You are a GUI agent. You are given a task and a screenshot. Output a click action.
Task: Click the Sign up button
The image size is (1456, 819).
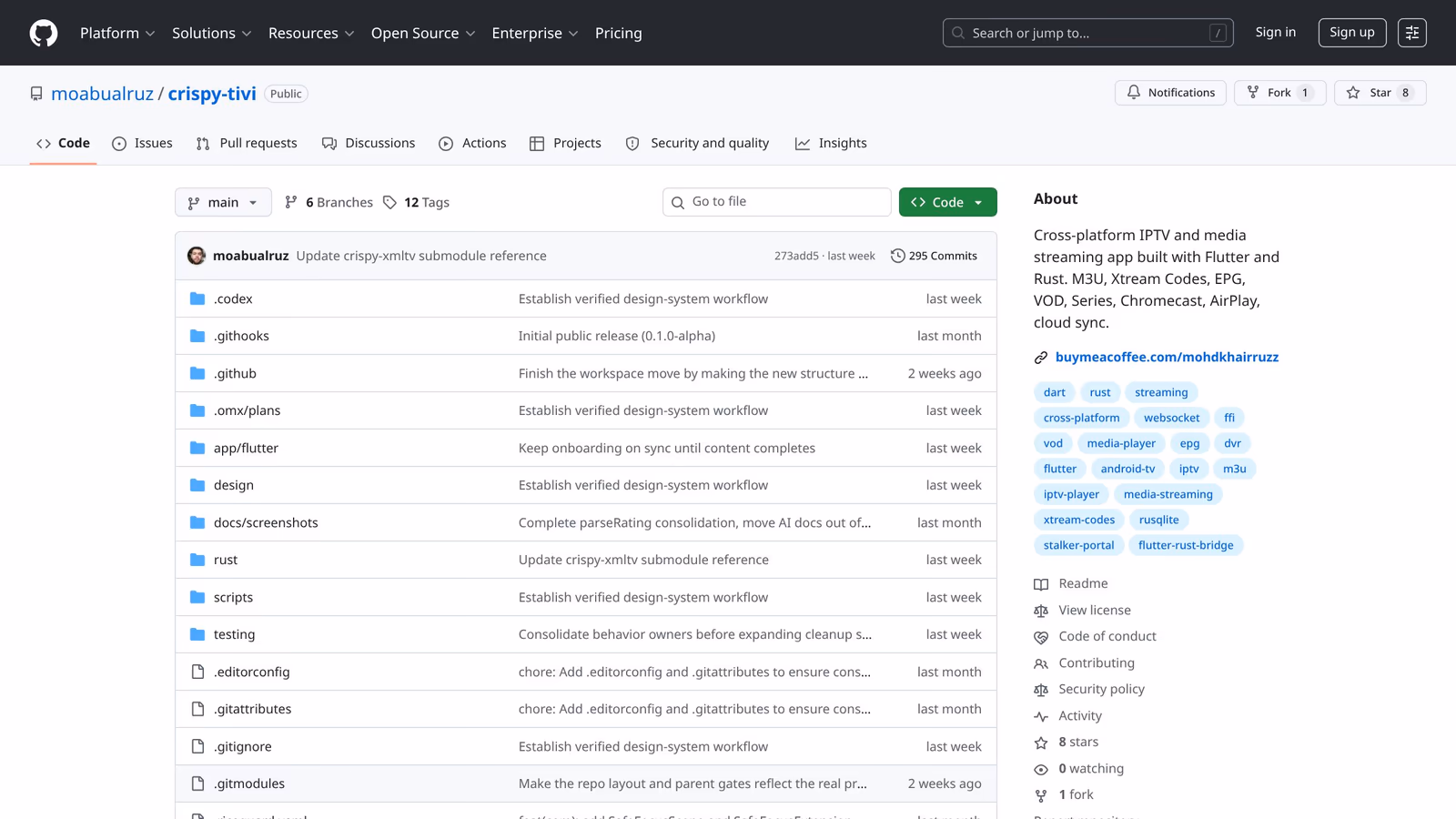pyautogui.click(x=1352, y=32)
